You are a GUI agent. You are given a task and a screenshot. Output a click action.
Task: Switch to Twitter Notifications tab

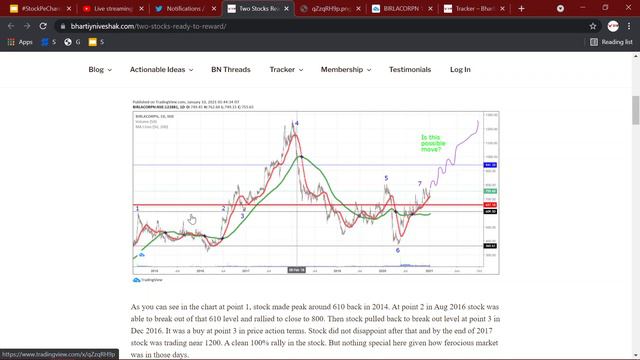pos(181,9)
